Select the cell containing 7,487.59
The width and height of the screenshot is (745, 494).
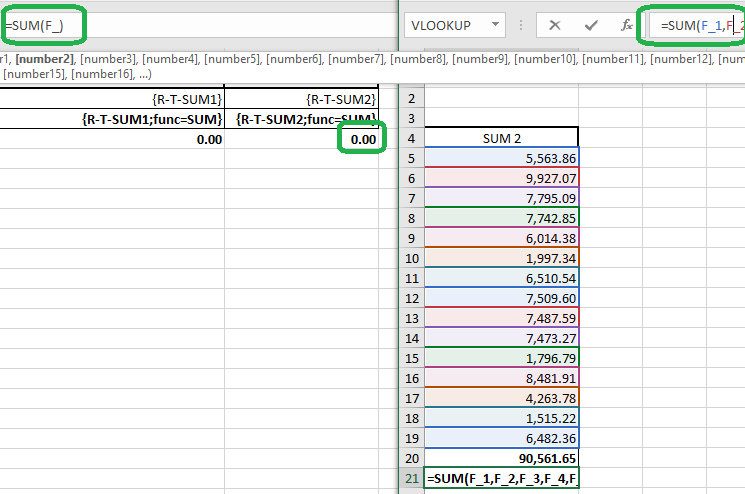[x=502, y=318]
